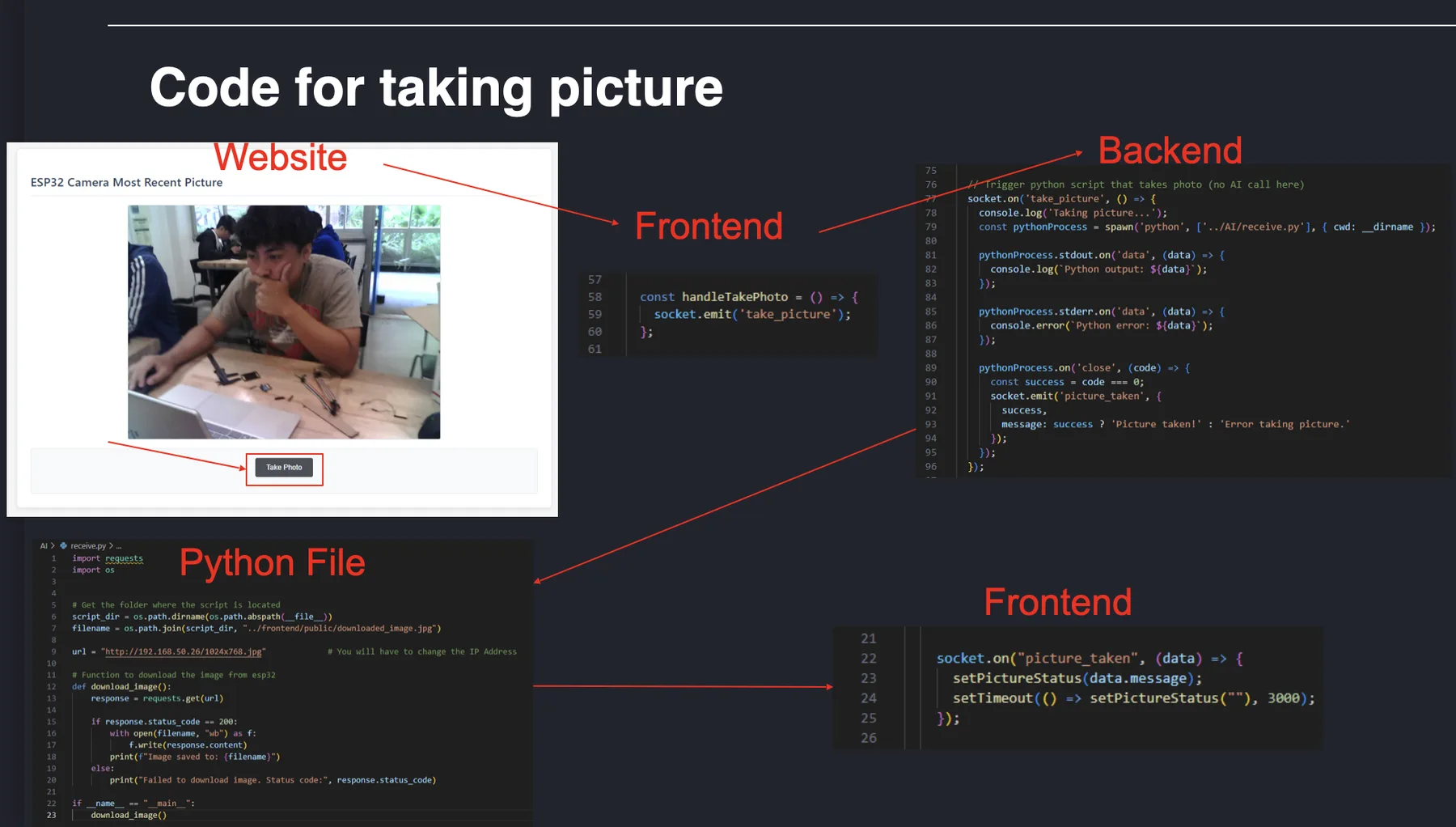The height and width of the screenshot is (827, 1456).
Task: Click the 'Image saved to' print statement
Action: [x=195, y=757]
